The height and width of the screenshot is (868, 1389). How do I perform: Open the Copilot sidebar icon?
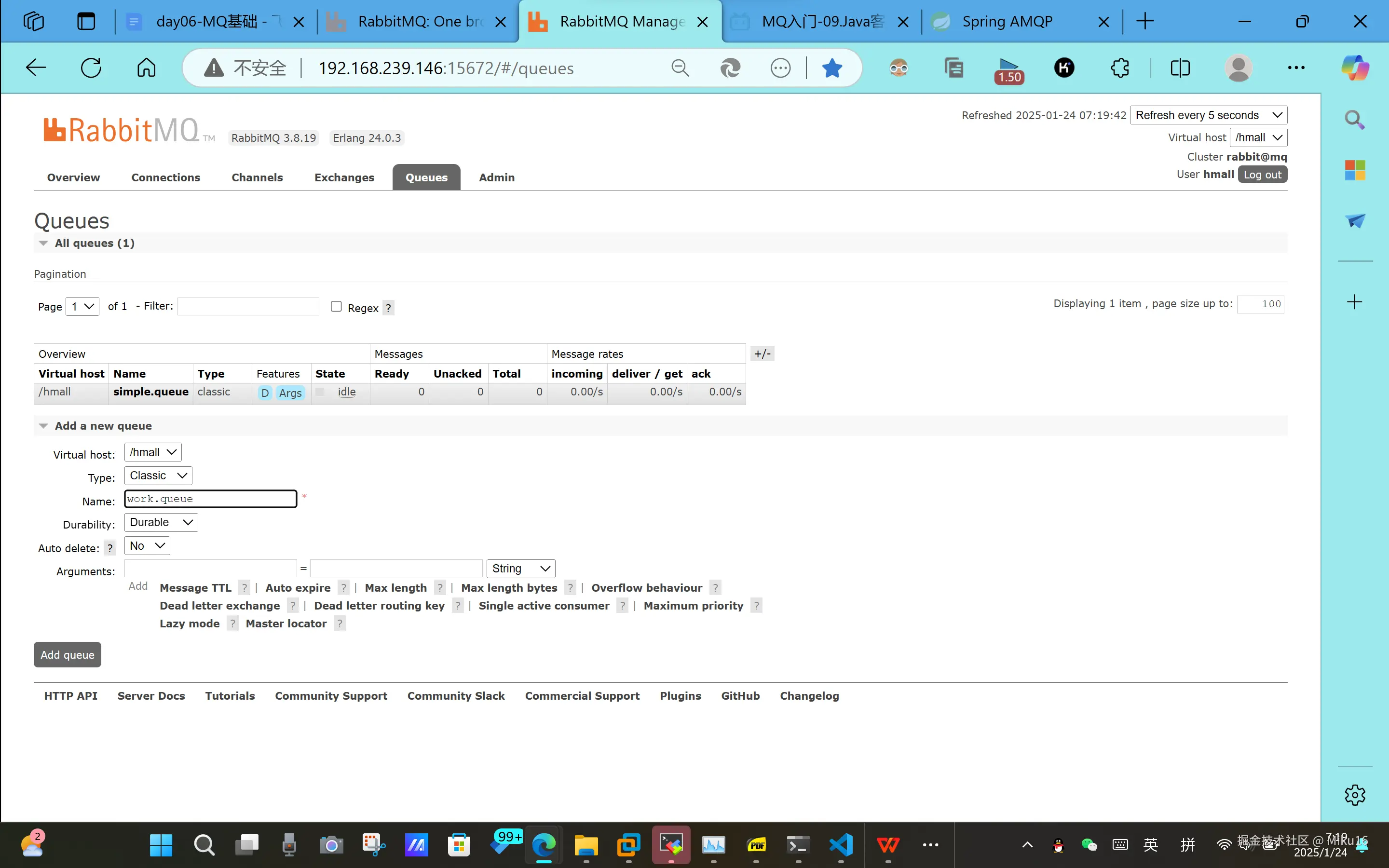point(1355,68)
